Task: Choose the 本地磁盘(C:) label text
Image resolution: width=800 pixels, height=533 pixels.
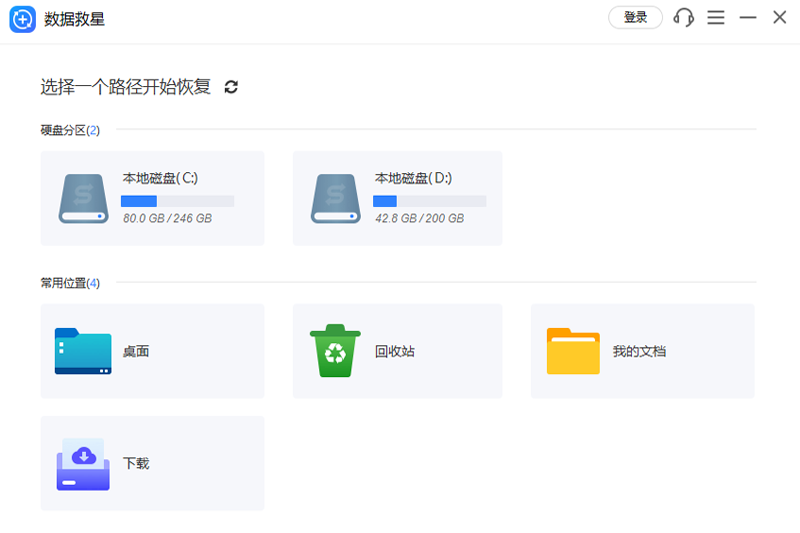Action: click(160, 178)
